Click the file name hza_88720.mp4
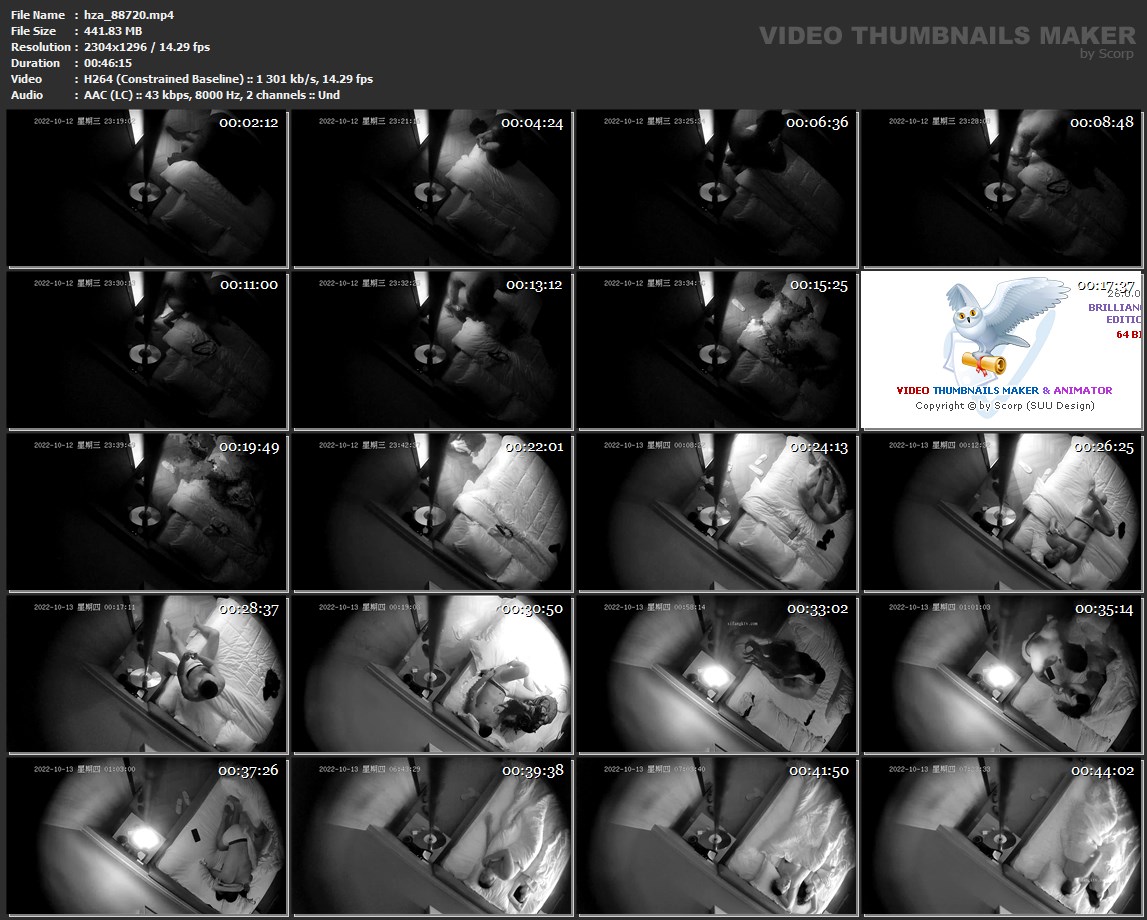This screenshot has width=1147, height=920. pyautogui.click(x=129, y=15)
